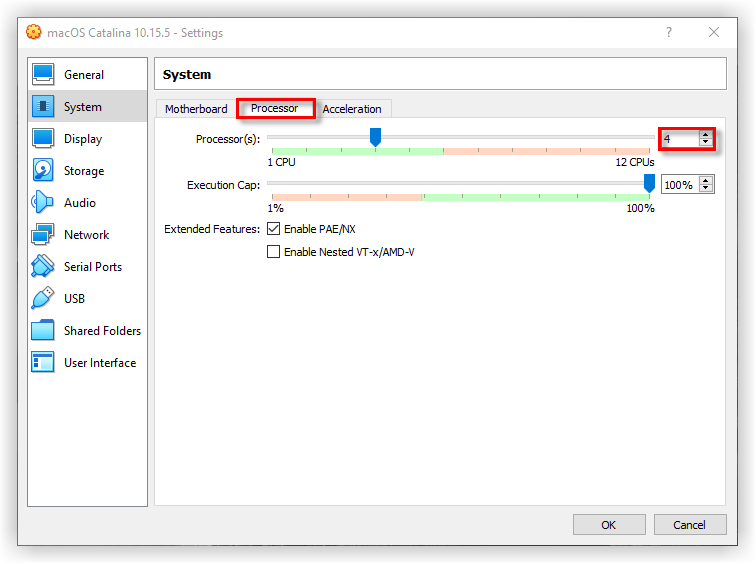Open the USB settings icon

[43, 299]
